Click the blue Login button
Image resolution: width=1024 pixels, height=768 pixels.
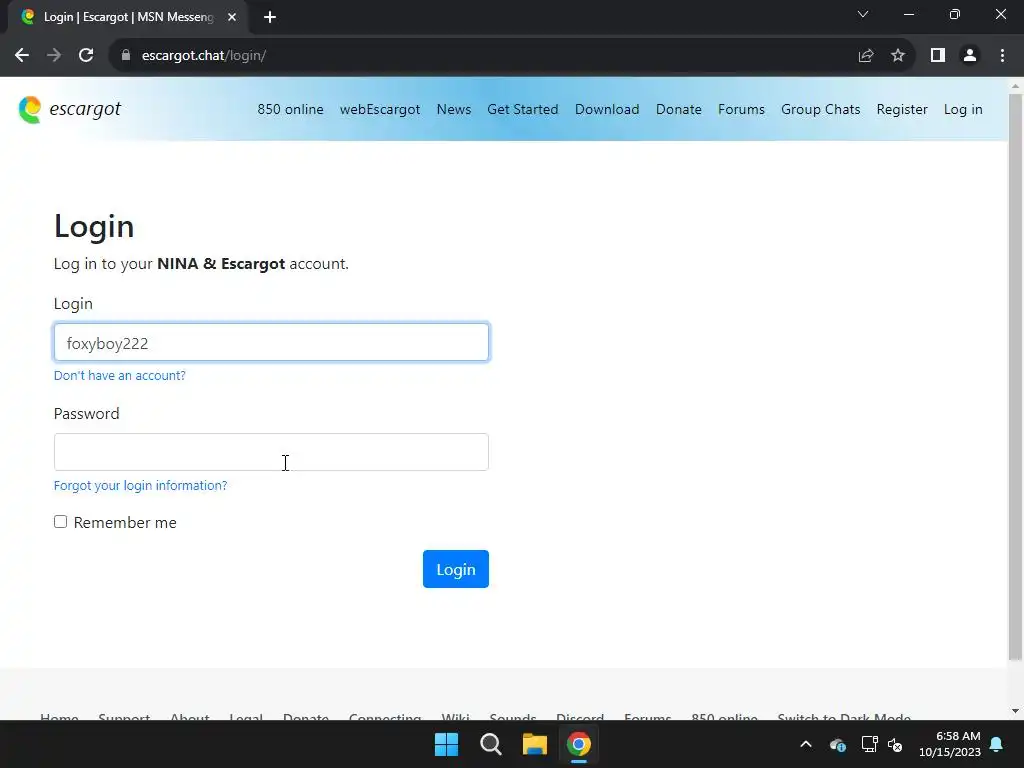point(456,569)
